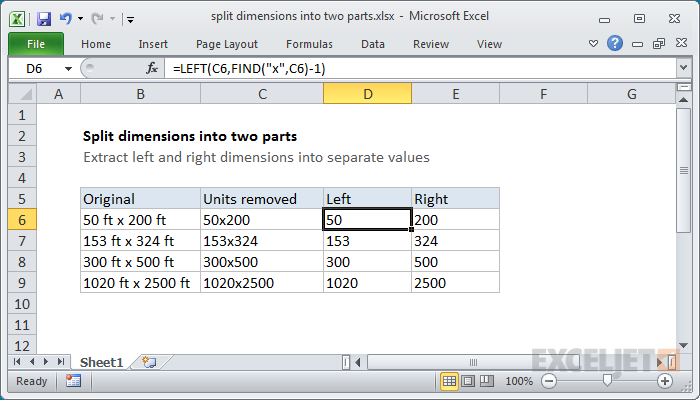Click the title cell 'Split dimensions into two parts'
Screen dimensions: 700x400
coord(190,136)
